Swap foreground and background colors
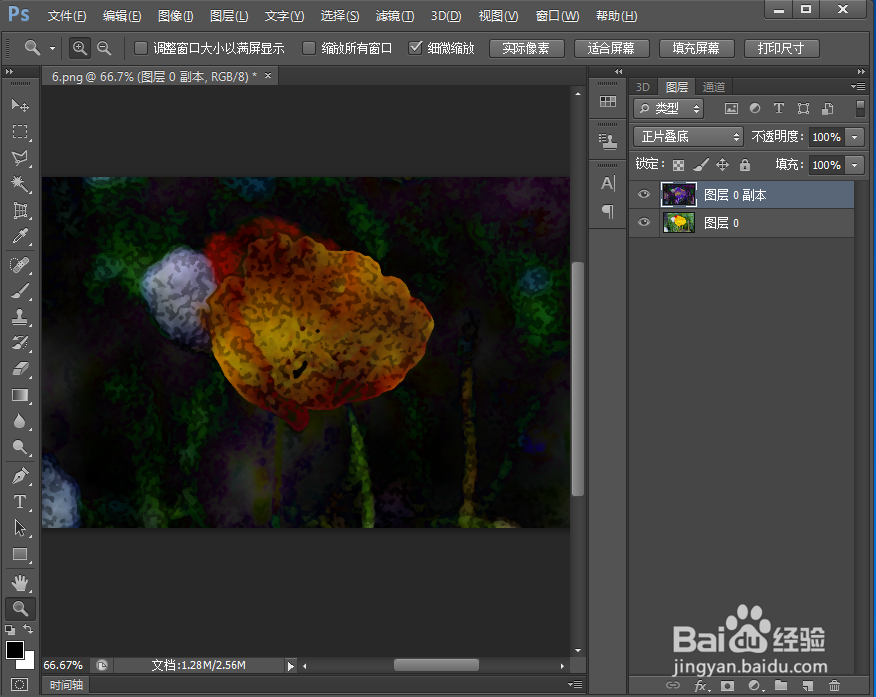Screen dimensions: 876x697 tap(28, 629)
